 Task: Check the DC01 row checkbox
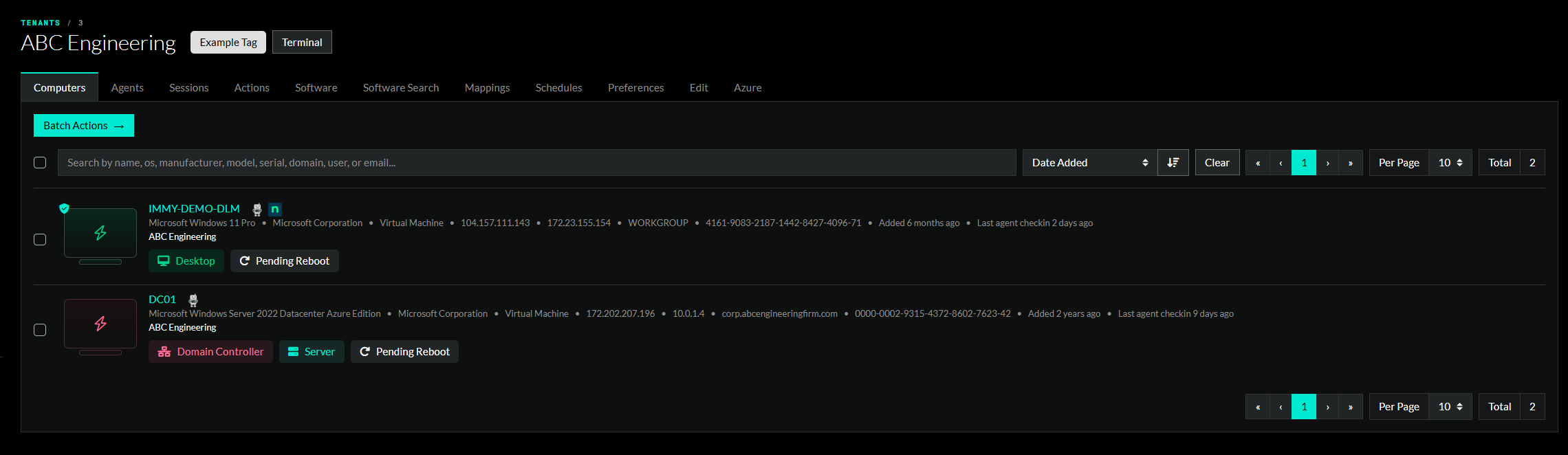tap(40, 331)
